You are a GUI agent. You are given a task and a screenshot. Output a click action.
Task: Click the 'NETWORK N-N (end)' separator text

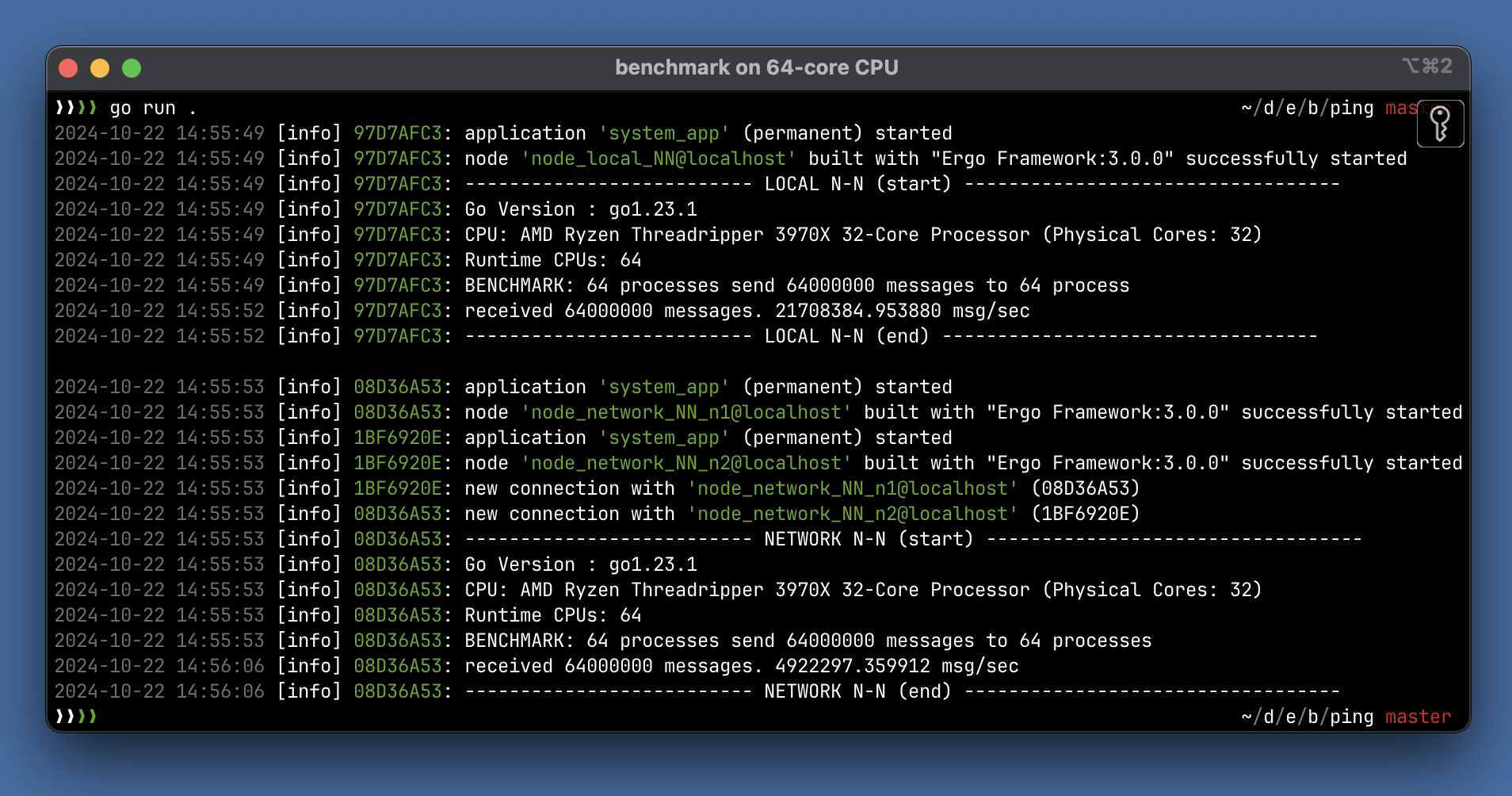(x=857, y=691)
